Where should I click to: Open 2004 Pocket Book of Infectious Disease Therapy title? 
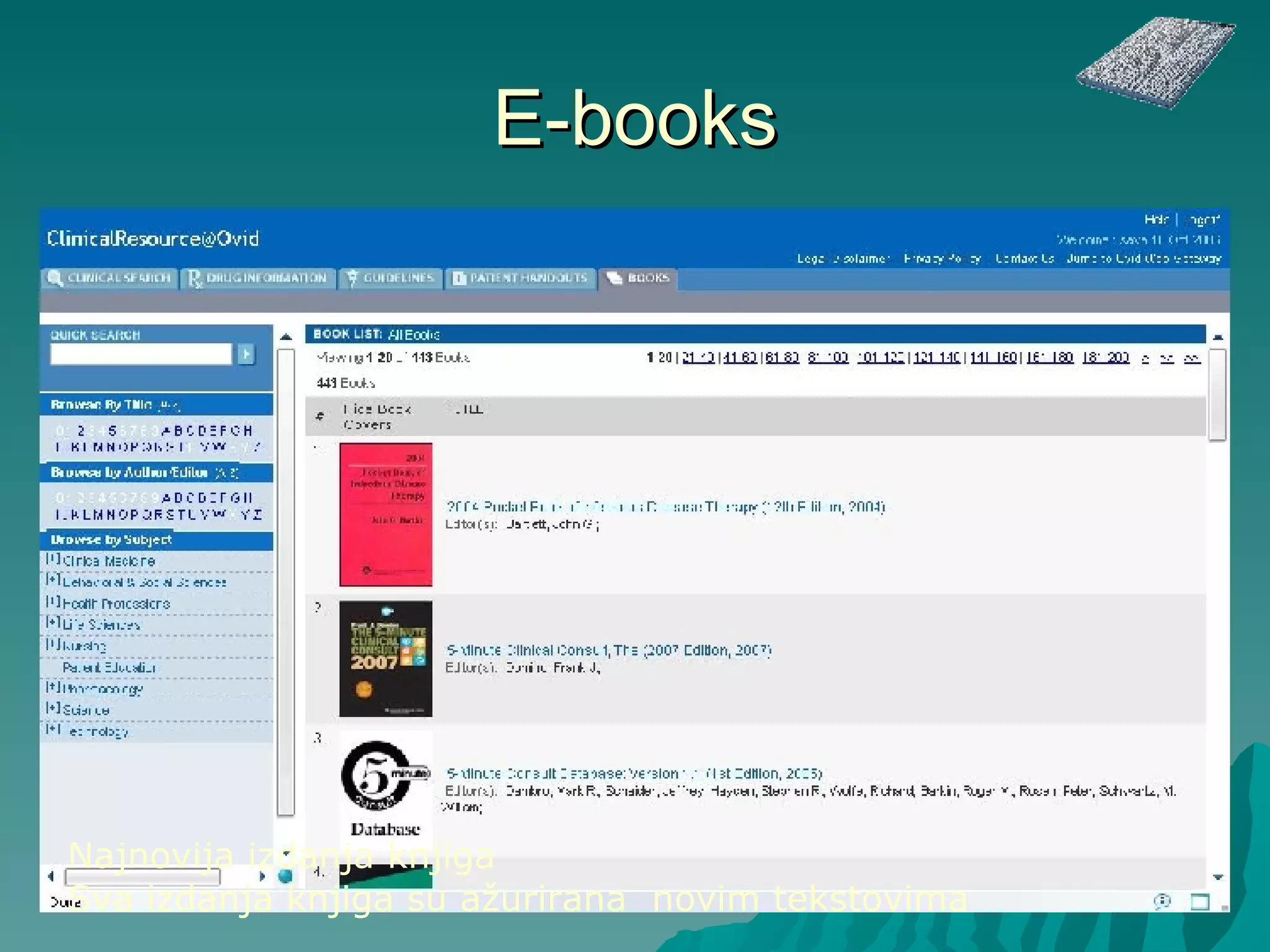665,507
